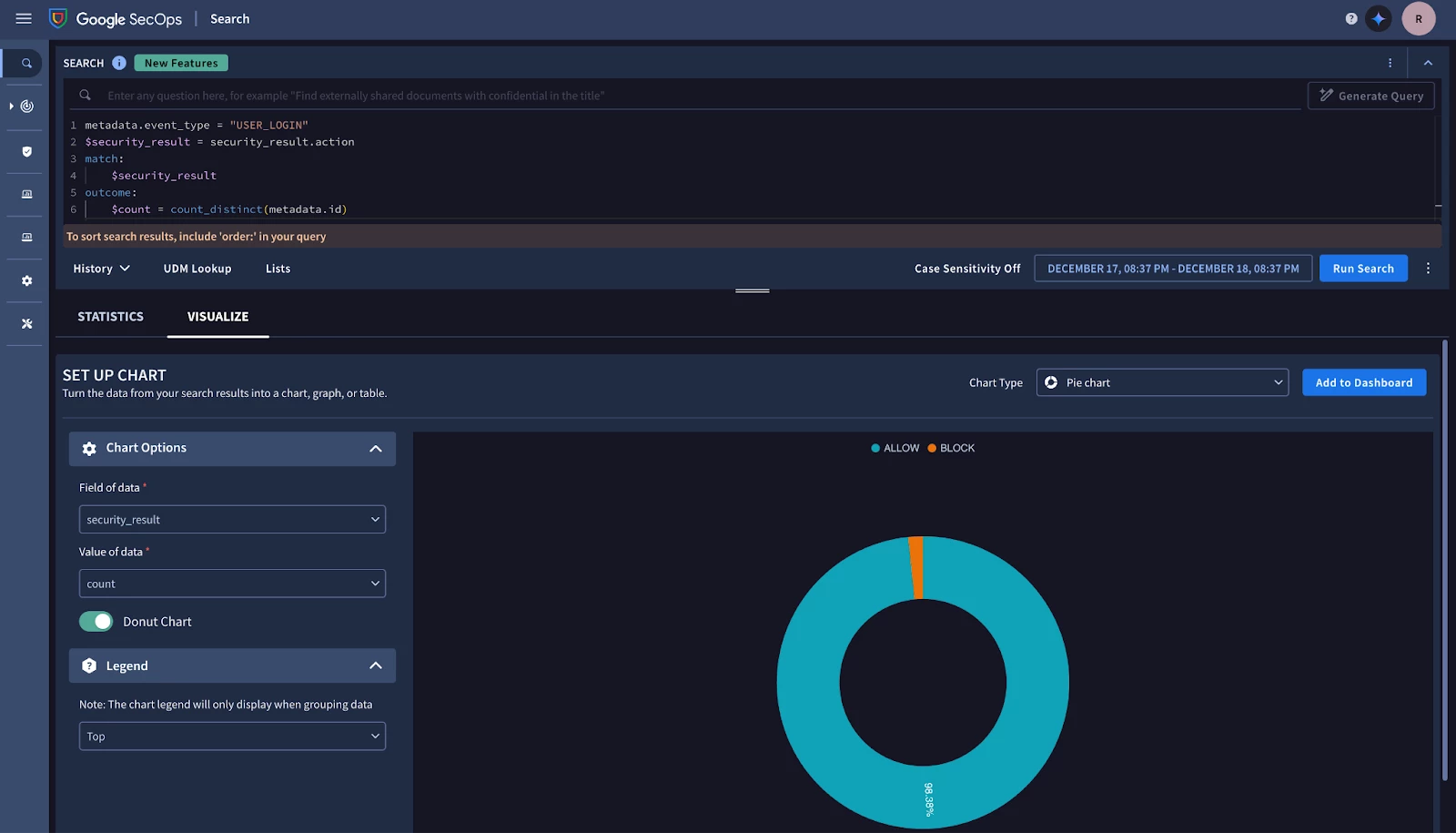Open the Value of data count dropdown

point(232,584)
